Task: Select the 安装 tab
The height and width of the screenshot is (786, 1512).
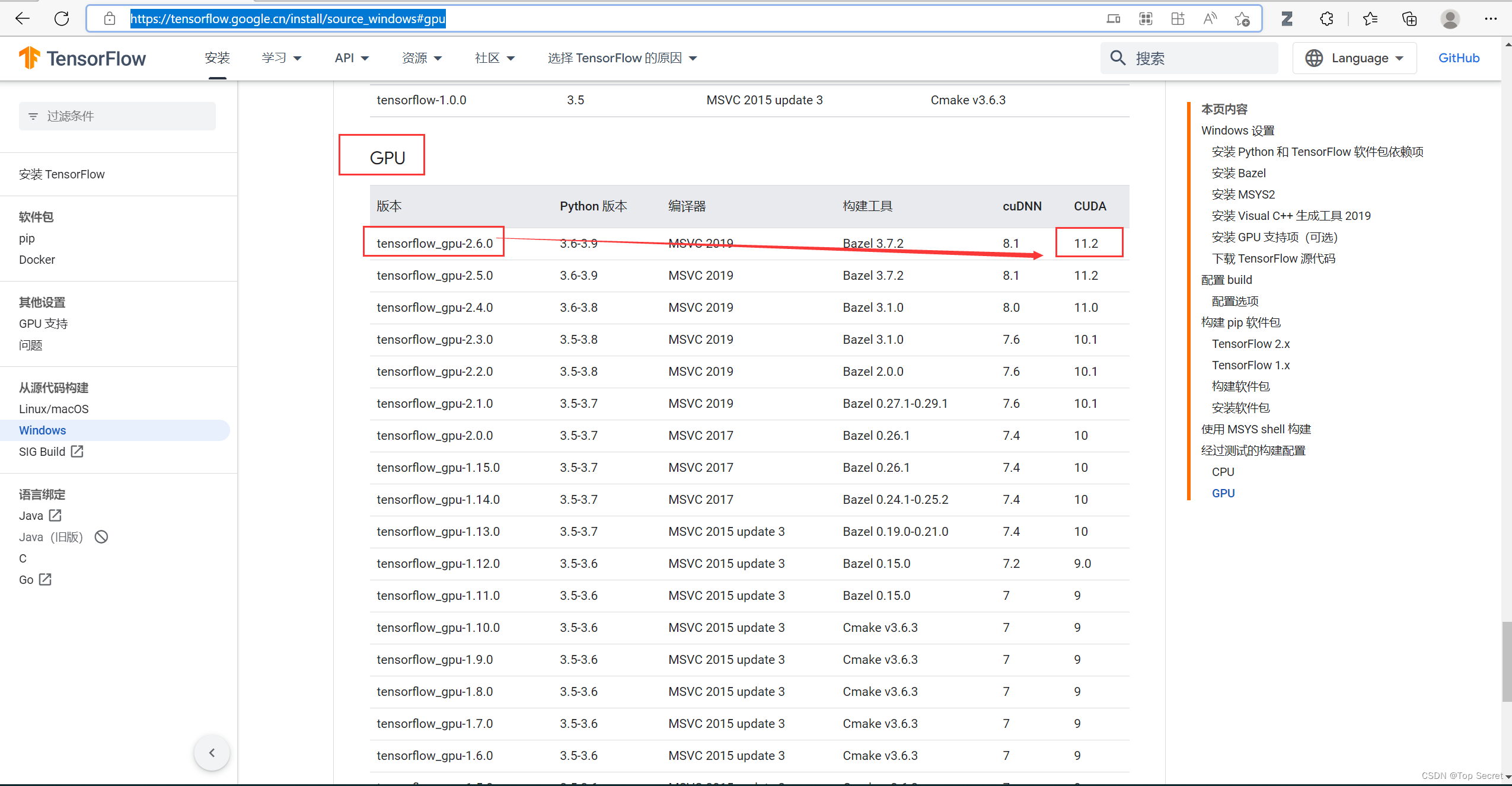Action: pos(217,58)
